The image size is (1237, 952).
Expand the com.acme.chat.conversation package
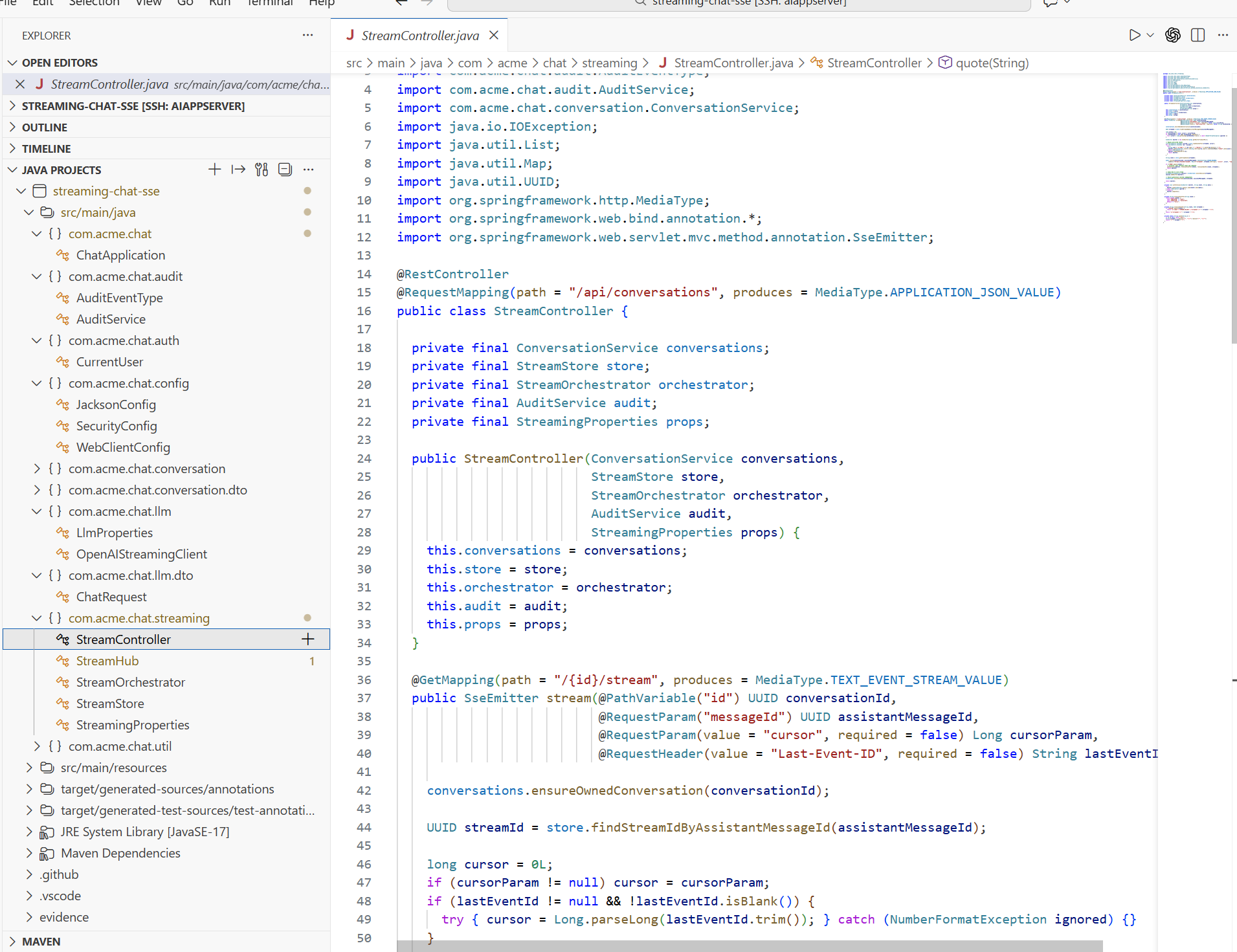pos(37,468)
